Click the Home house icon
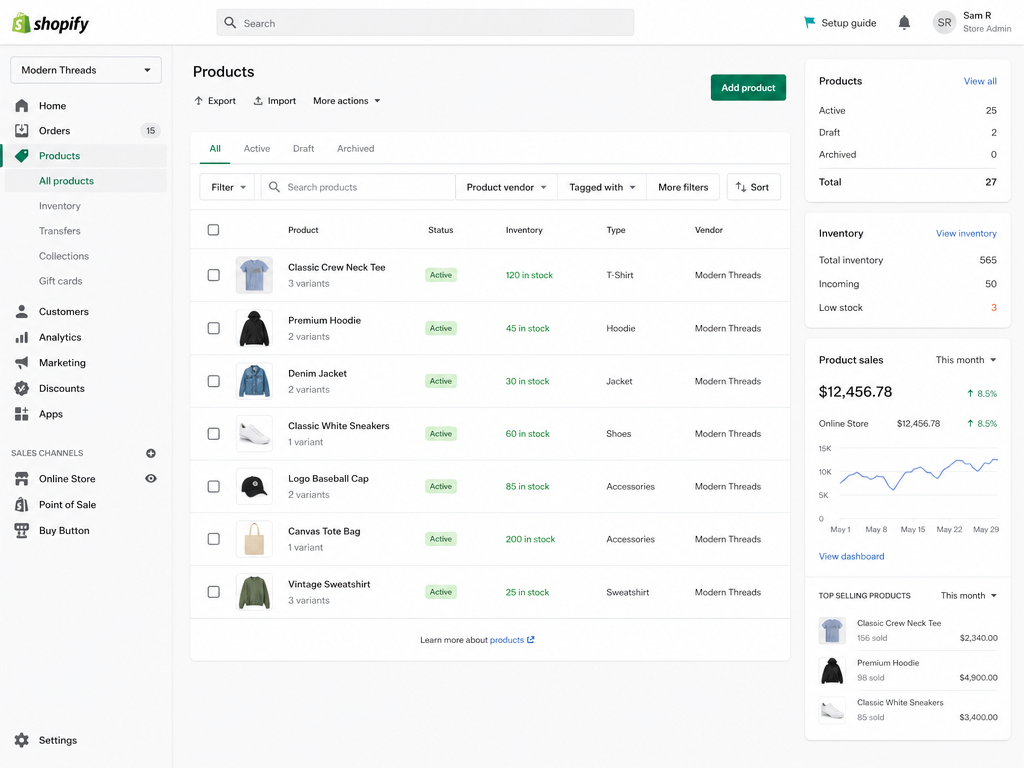Screen dimensions: 1024x768 (x=22, y=105)
